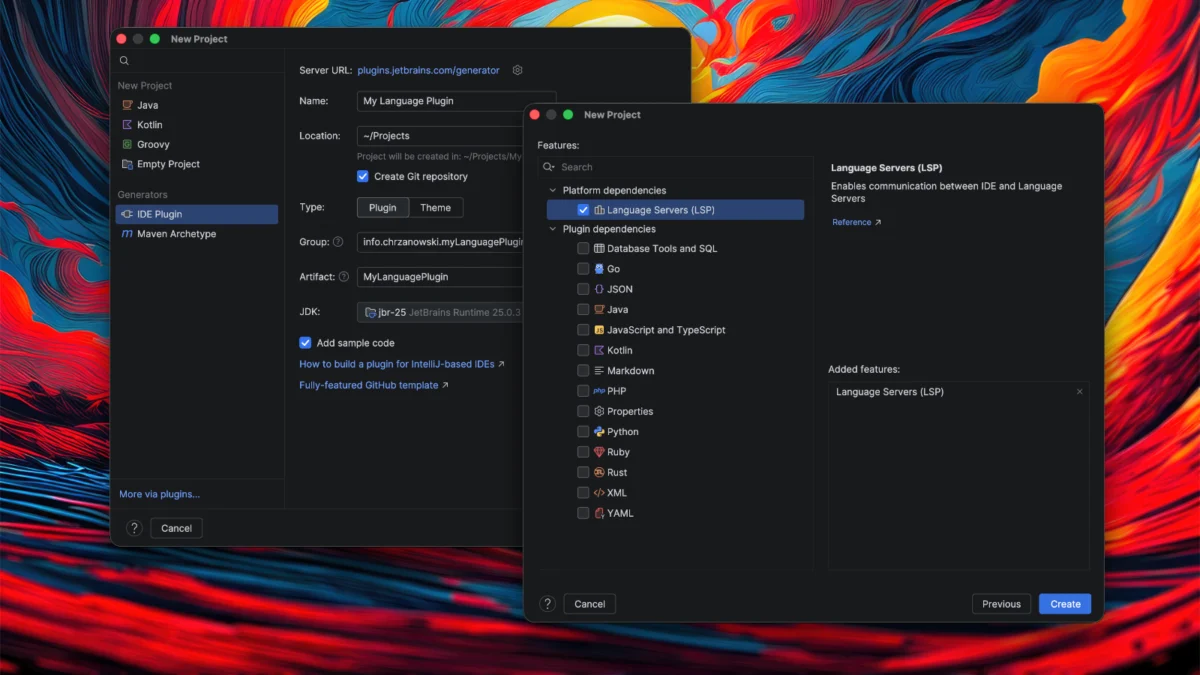Screen dimensions: 1200x675
Task: Click the Groovy icon in the sidebar
Action: 127,144
